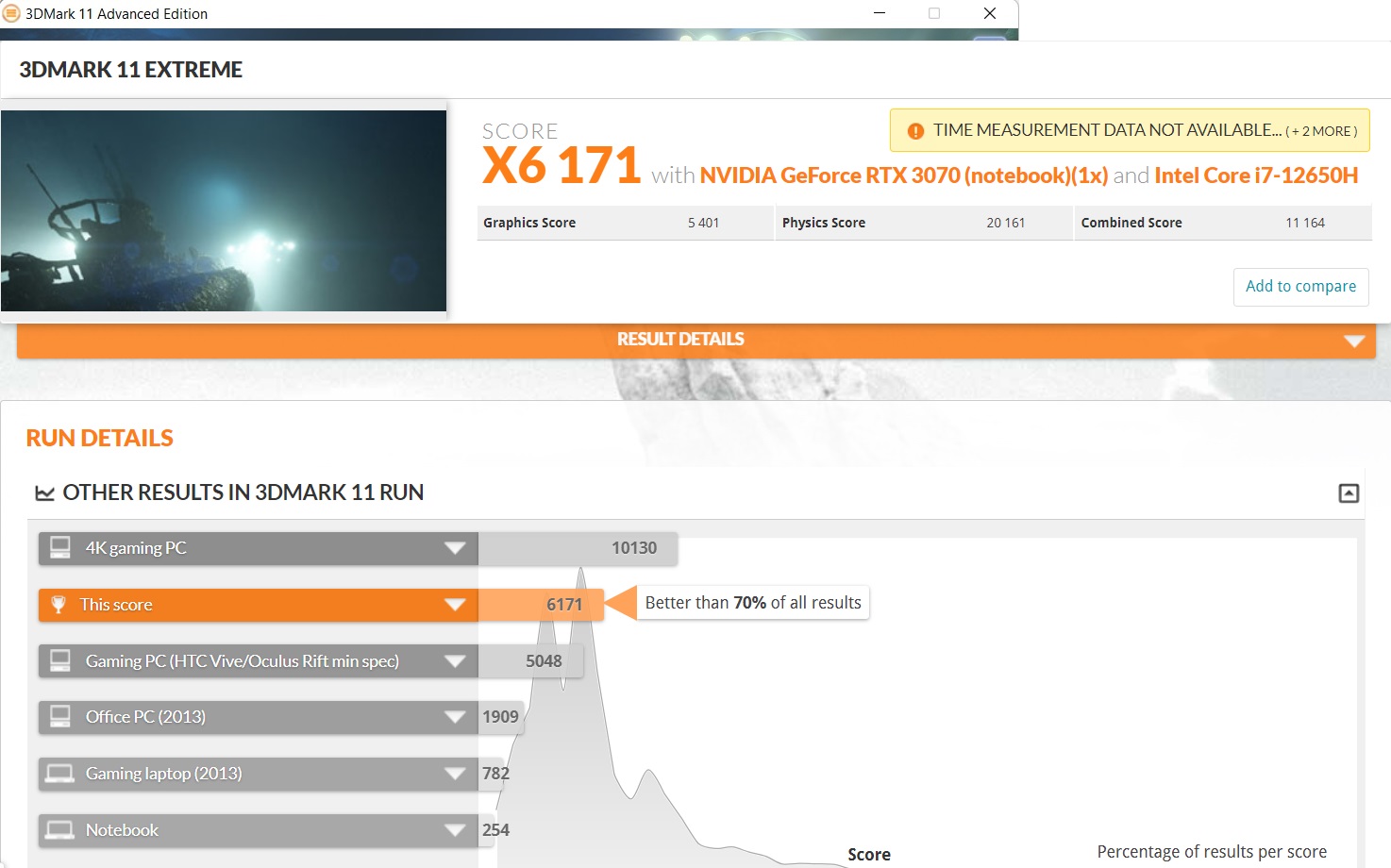Image resolution: width=1391 pixels, height=868 pixels.
Task: Select the Physics Score value 20 161
Action: tap(1005, 223)
